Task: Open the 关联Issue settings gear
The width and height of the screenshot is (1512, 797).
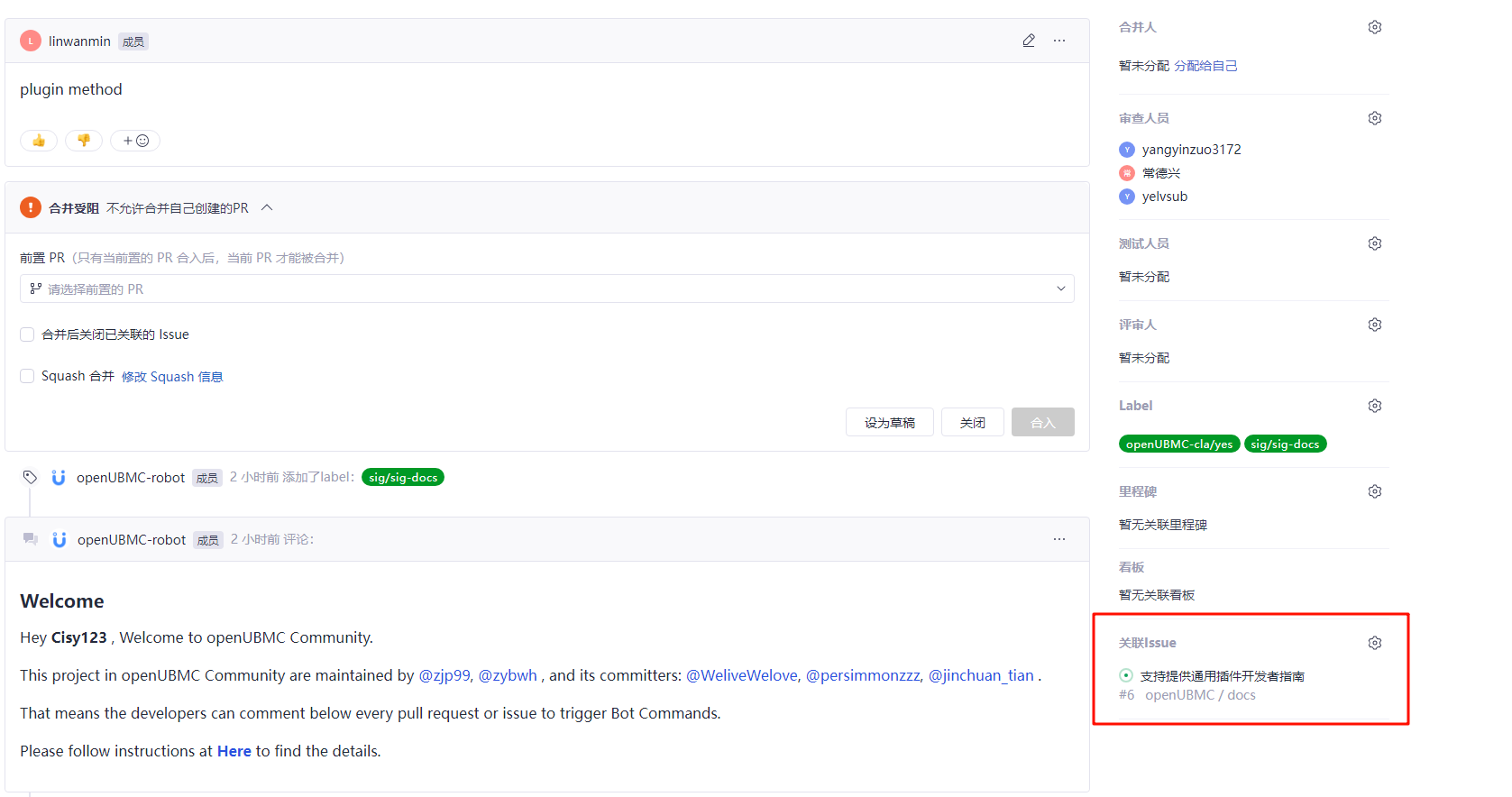Action: (x=1375, y=643)
